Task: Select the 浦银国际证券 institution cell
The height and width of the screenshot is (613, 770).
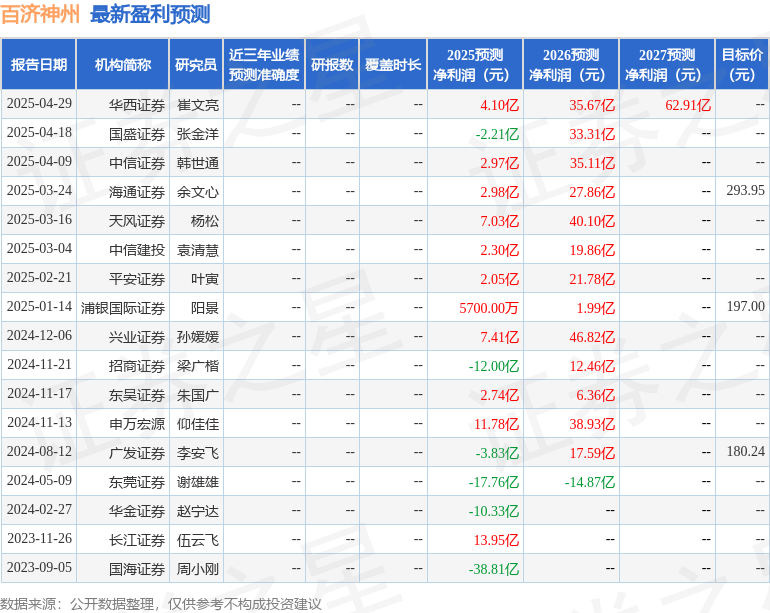Action: click(123, 308)
